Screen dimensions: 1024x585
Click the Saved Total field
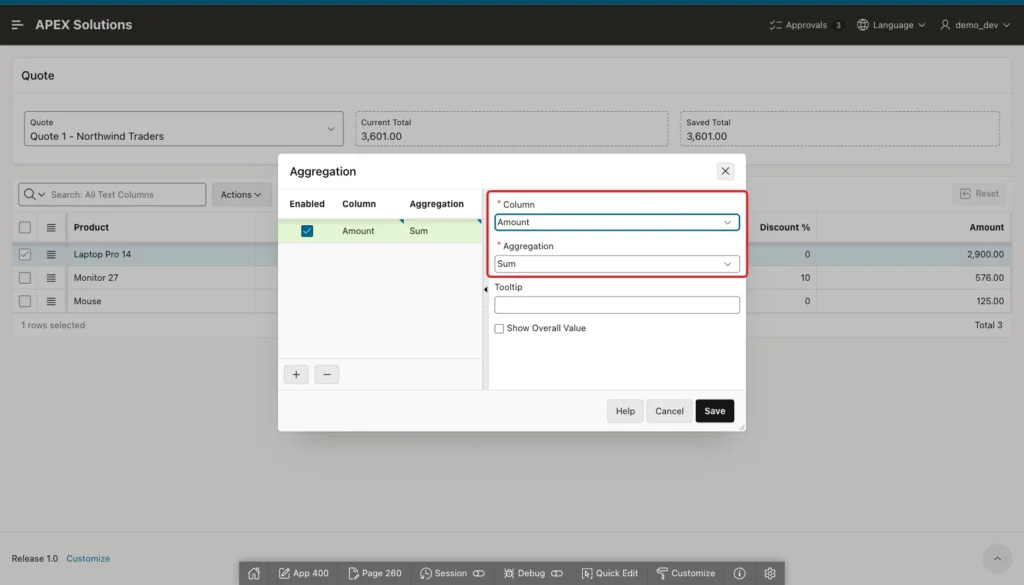tap(839, 129)
